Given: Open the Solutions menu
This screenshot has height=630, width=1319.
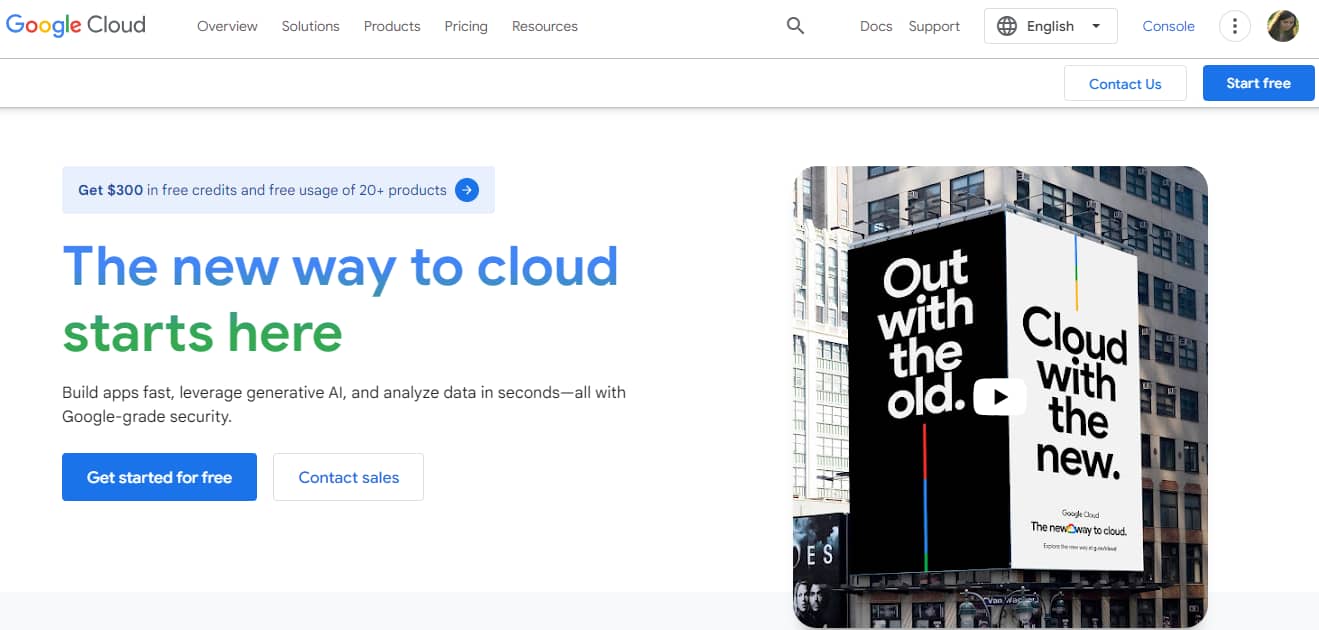Looking at the screenshot, I should (x=310, y=26).
